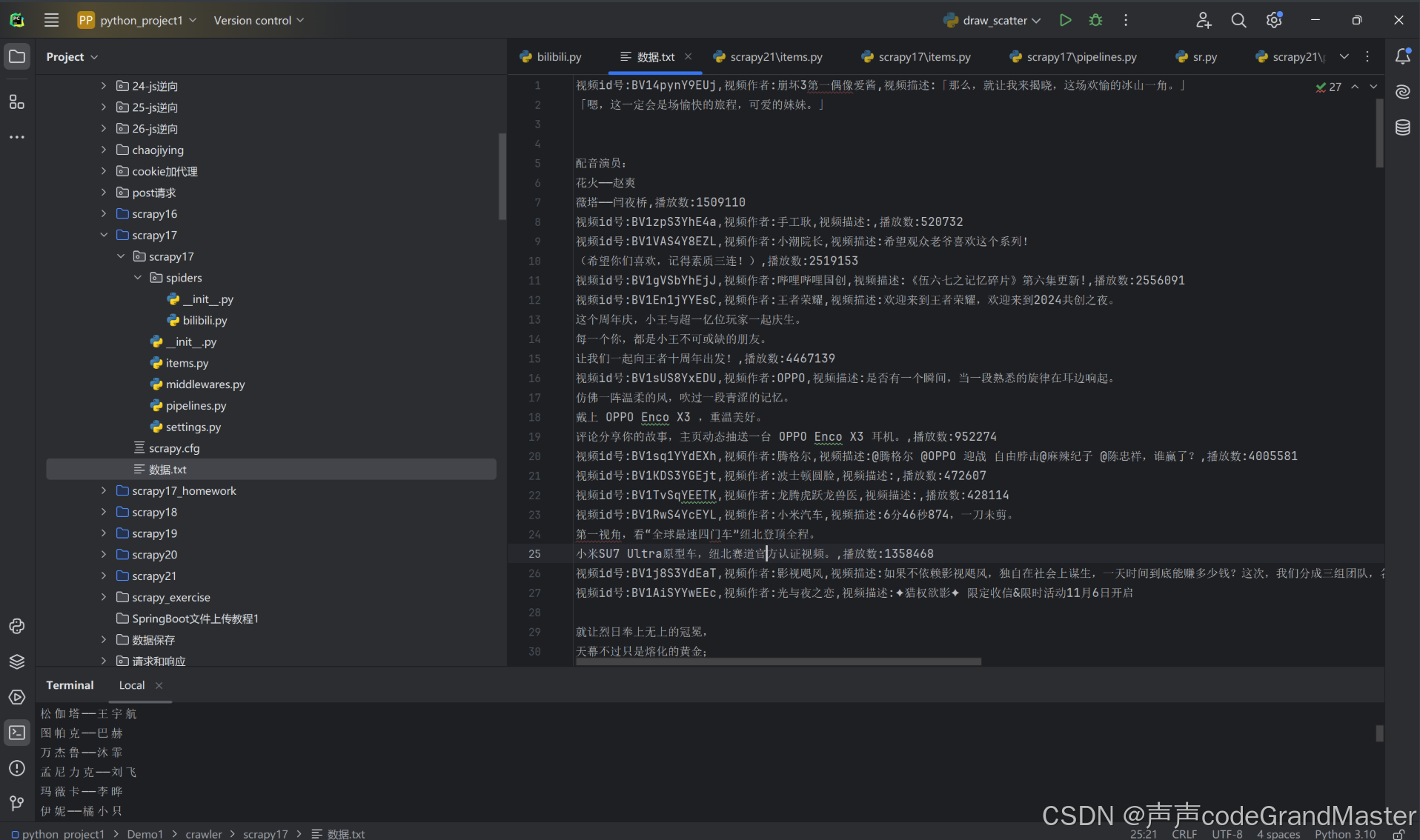
Task: Open middlewares.py in project tree
Action: point(205,384)
